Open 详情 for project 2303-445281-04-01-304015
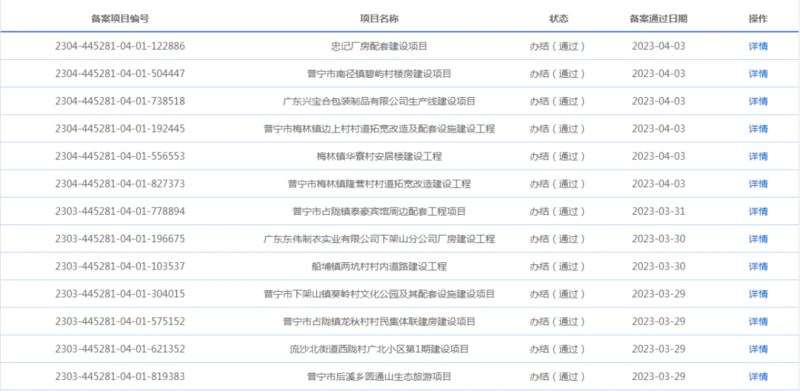This screenshot has height=391, width=800. pyautogui.click(x=758, y=294)
